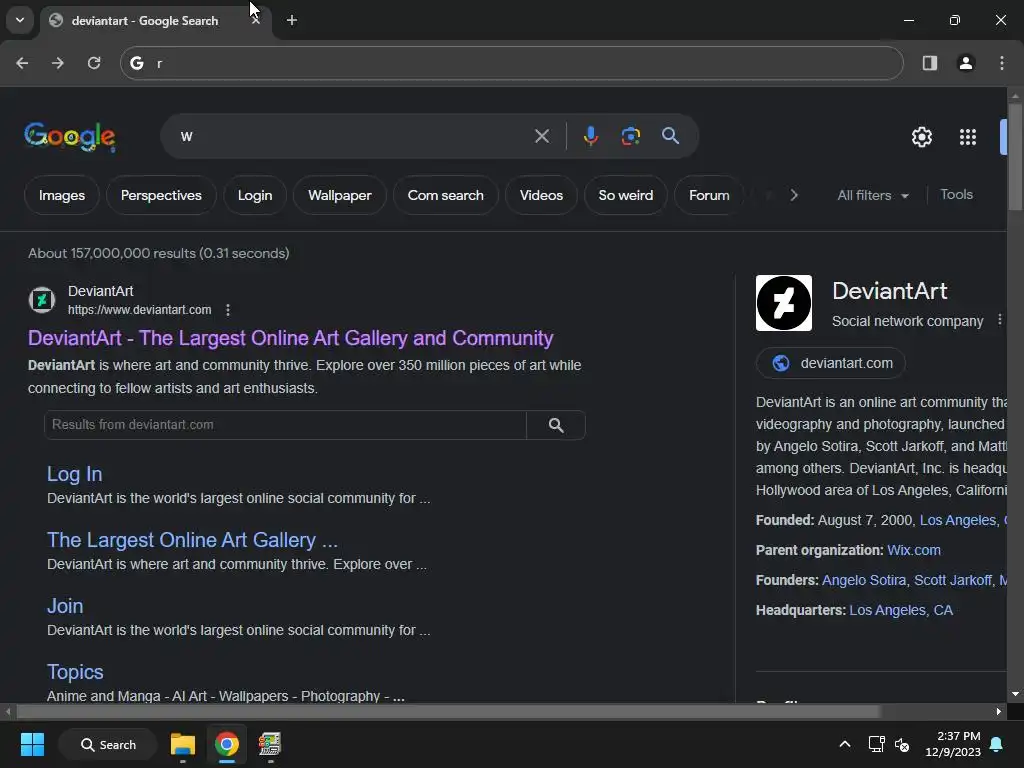This screenshot has height=768, width=1024.
Task: Open Google quick settings gear
Action: pyautogui.click(x=921, y=137)
